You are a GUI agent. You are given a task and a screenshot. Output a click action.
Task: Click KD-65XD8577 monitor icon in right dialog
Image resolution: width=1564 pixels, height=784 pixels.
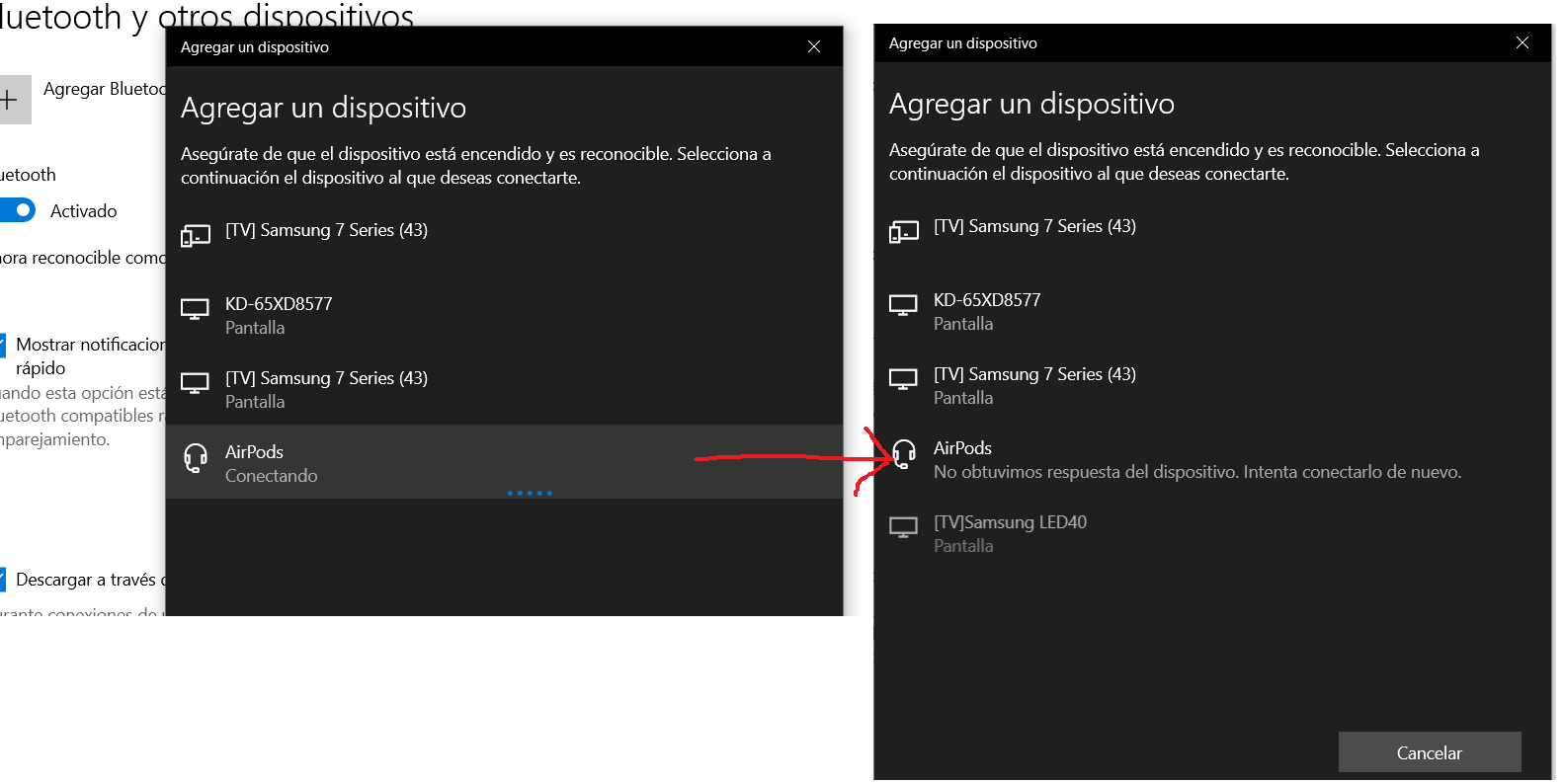click(904, 305)
